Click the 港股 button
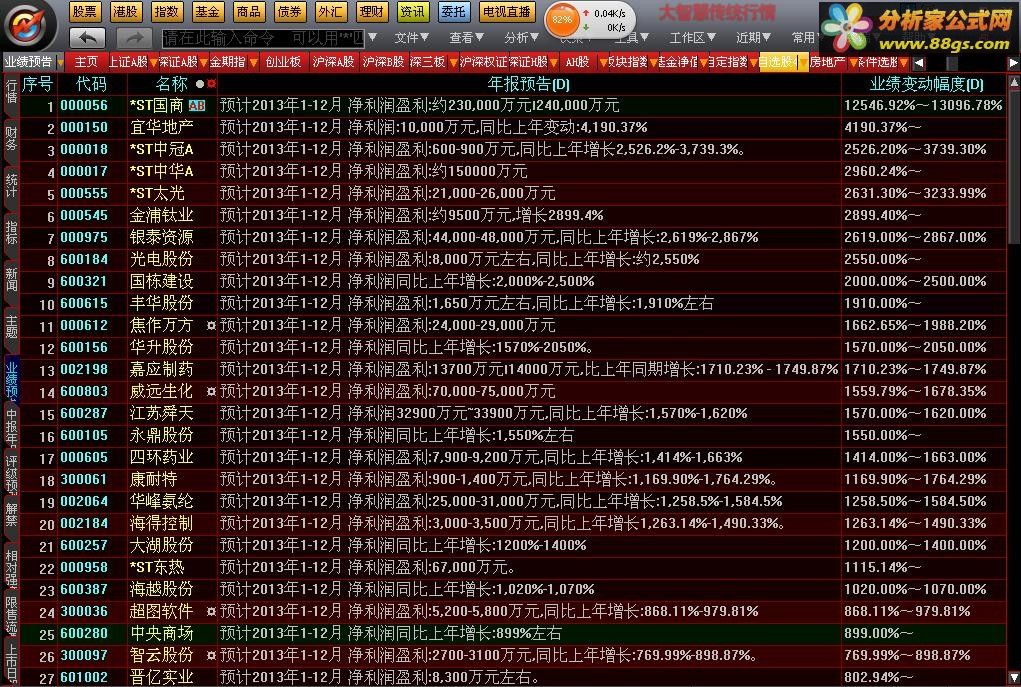 125,12
